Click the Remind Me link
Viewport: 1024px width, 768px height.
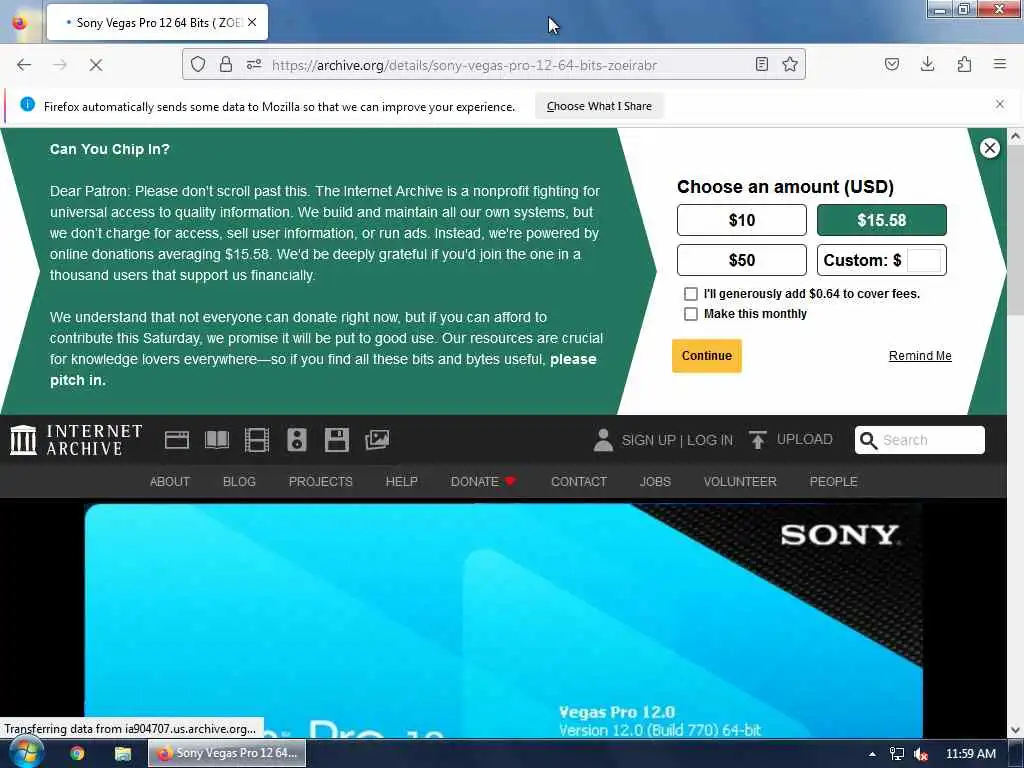[920, 356]
